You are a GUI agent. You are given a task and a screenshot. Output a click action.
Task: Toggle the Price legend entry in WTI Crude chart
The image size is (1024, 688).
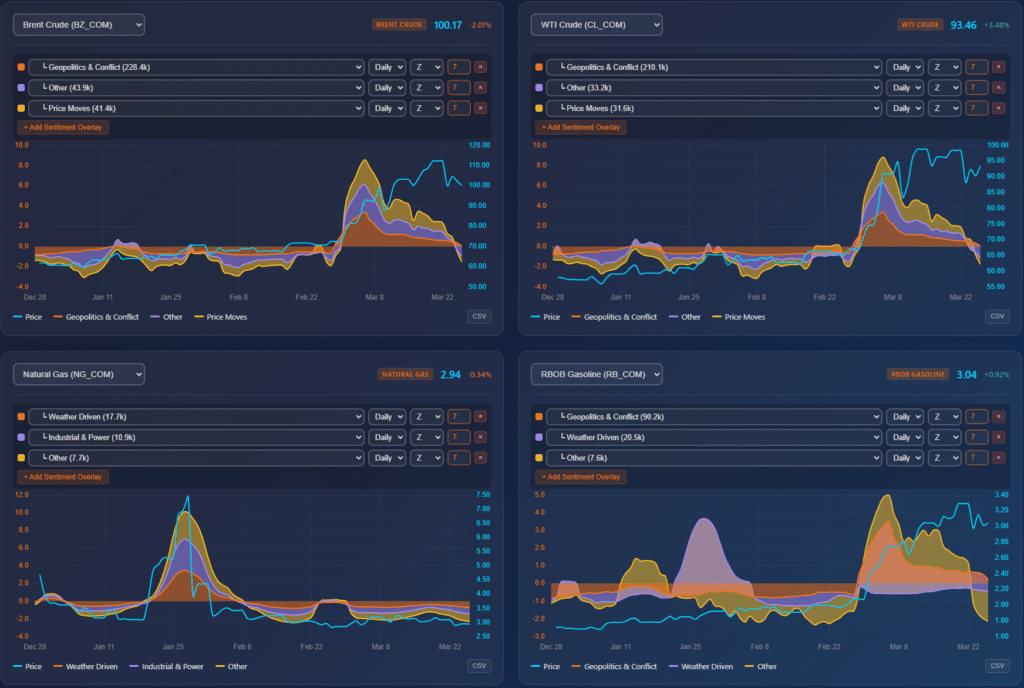(545, 317)
